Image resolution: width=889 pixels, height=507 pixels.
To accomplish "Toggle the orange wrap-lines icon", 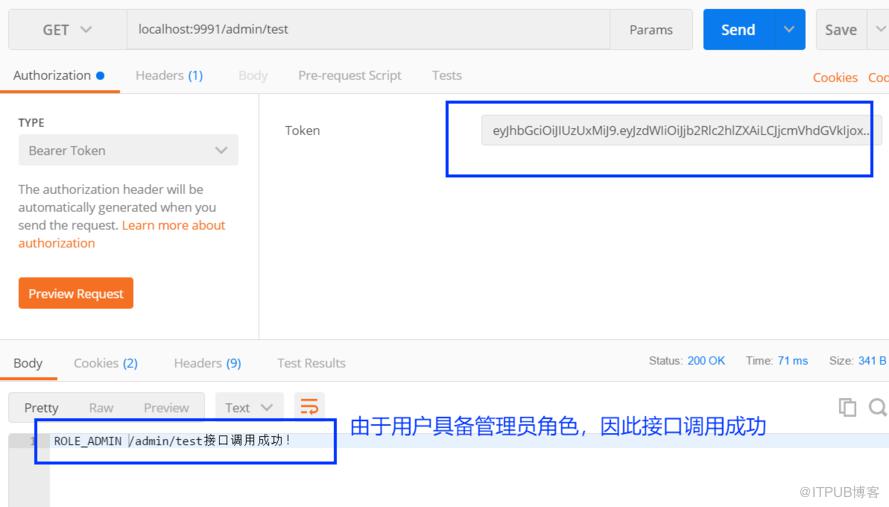I will (309, 407).
